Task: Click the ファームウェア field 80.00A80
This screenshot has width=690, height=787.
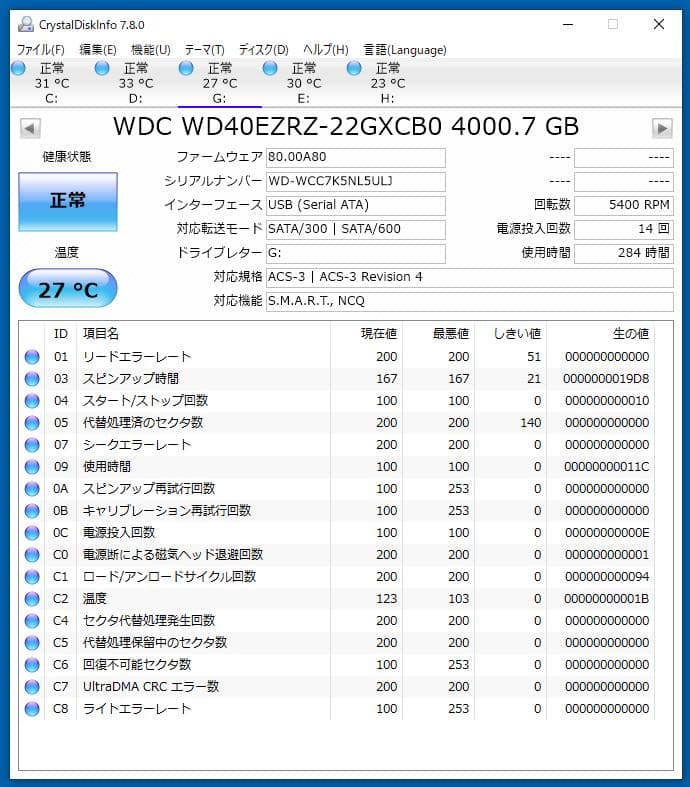Action: pyautogui.click(x=355, y=158)
